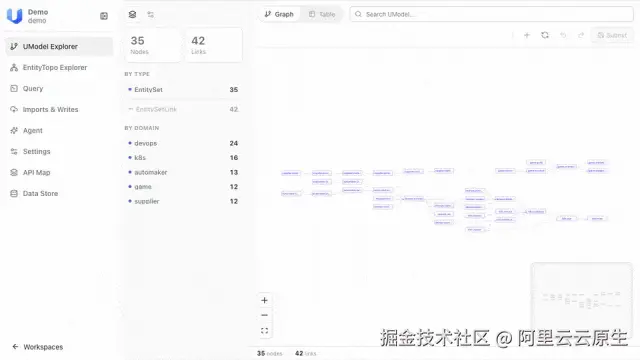Viewport: 640px width, 360px height.
Task: Click the refresh toolbar icon
Action: pyautogui.click(x=545, y=36)
